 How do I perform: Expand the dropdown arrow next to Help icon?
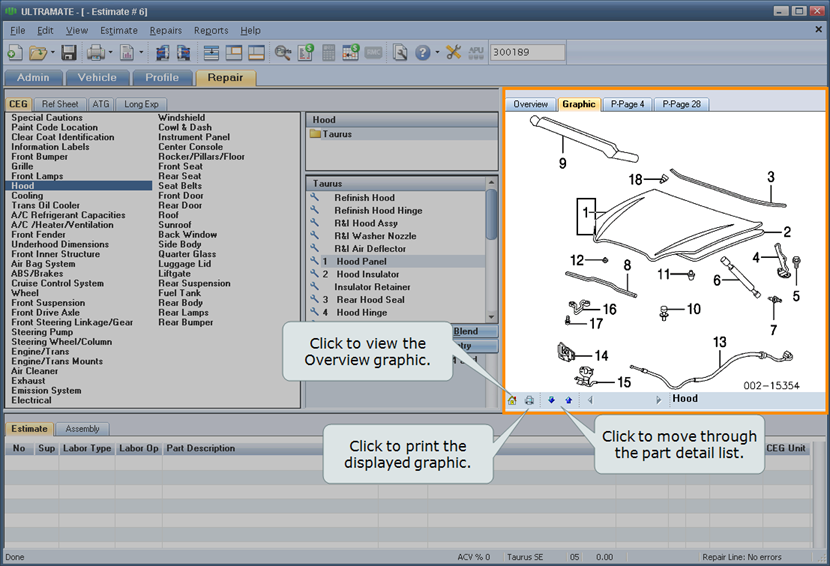tap(436, 52)
